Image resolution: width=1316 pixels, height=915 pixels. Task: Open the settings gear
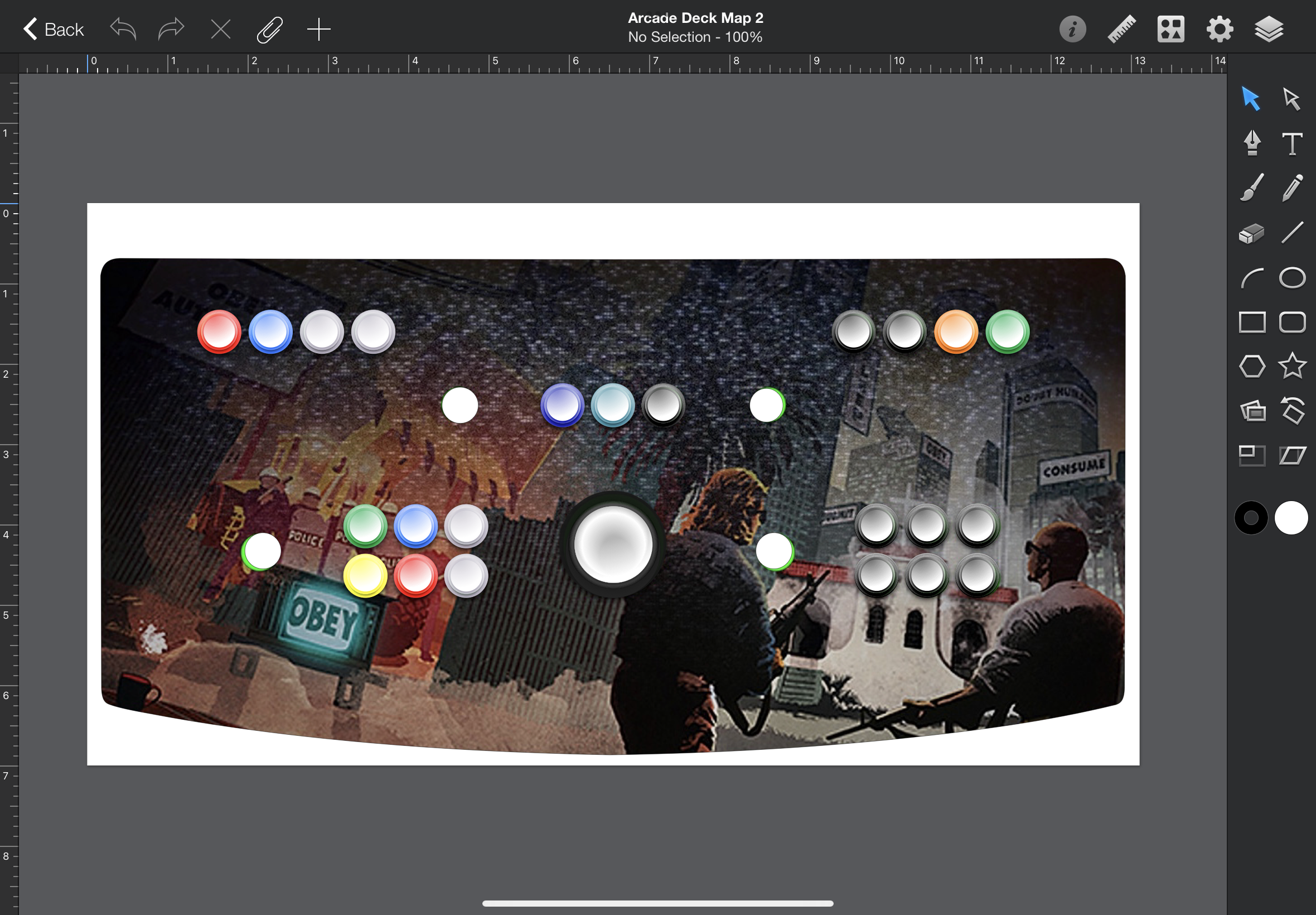[x=1220, y=28]
